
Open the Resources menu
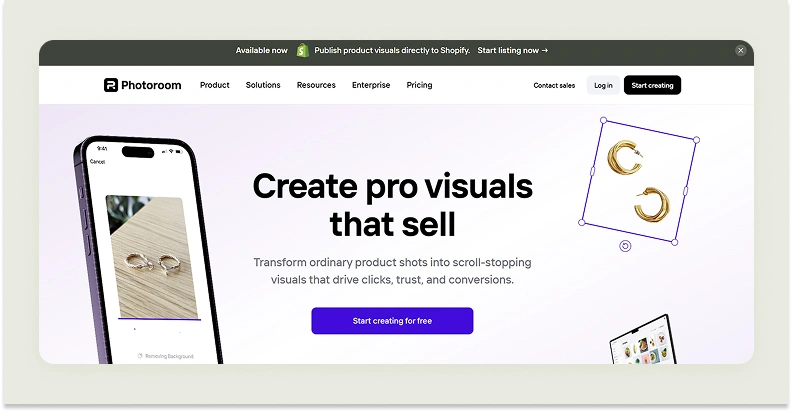(316, 85)
